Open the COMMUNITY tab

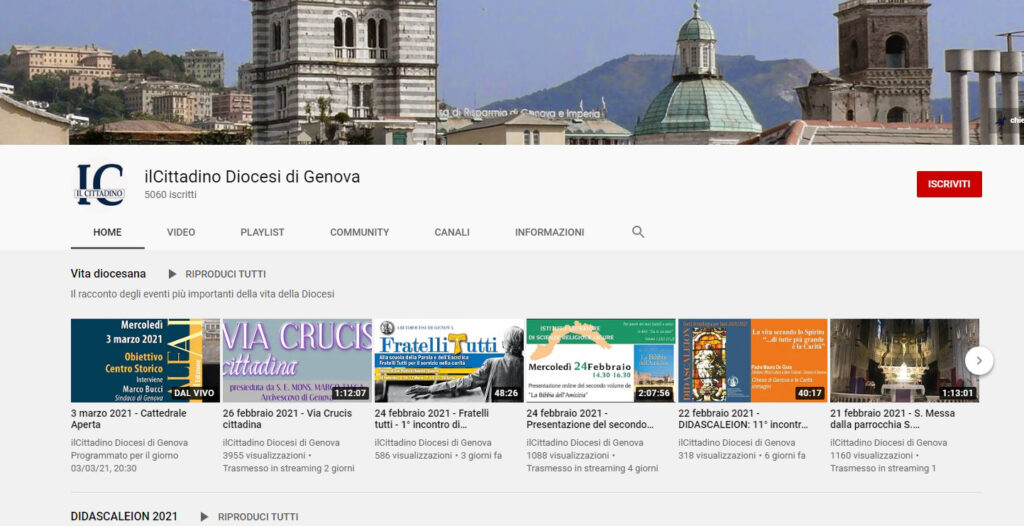pyautogui.click(x=359, y=232)
